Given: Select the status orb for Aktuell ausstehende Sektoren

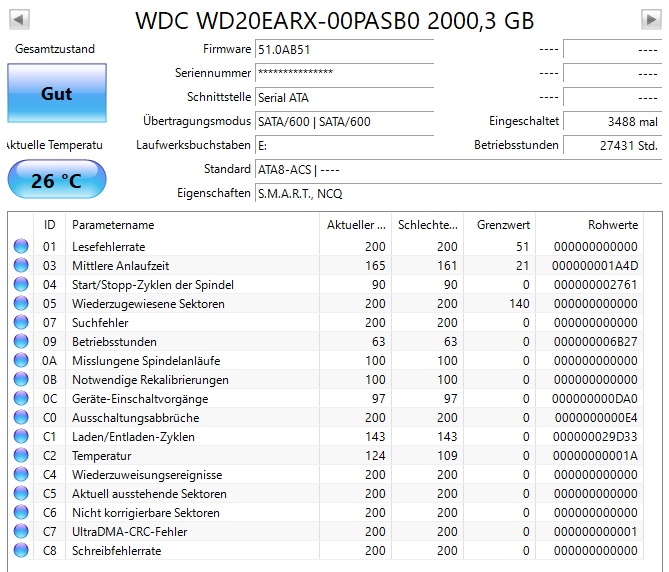Looking at the screenshot, I should (21, 493).
